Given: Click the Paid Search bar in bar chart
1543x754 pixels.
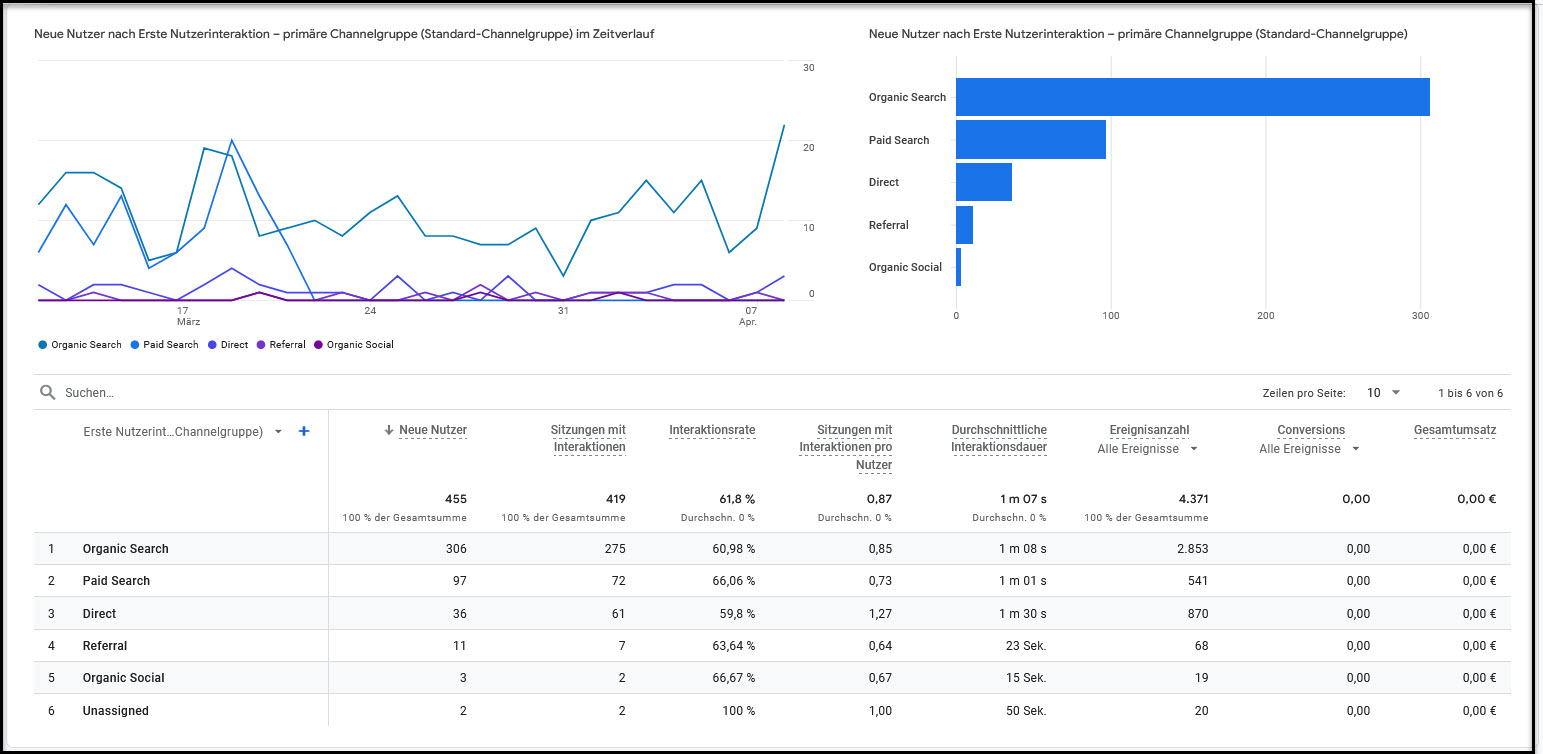Looking at the screenshot, I should [1031, 140].
